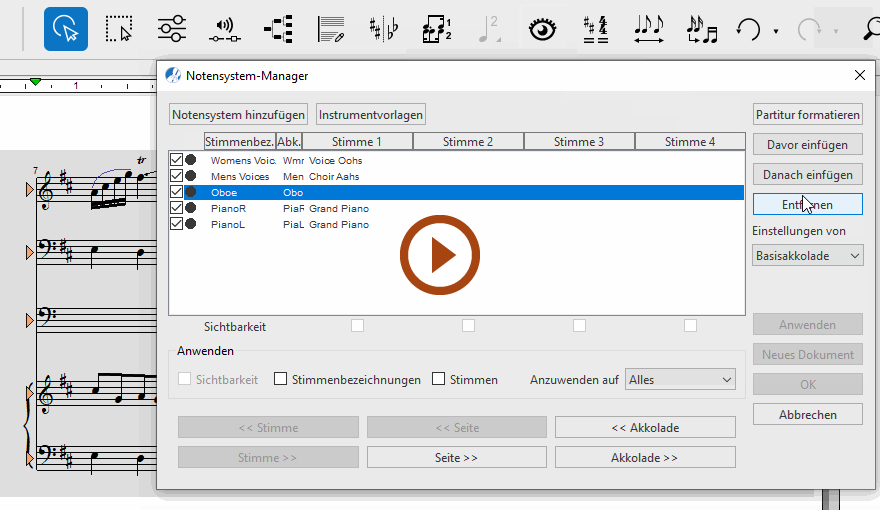Viewport: 880px width, 510px height.
Task: Open the key signature accidentals tool
Action: (x=381, y=29)
